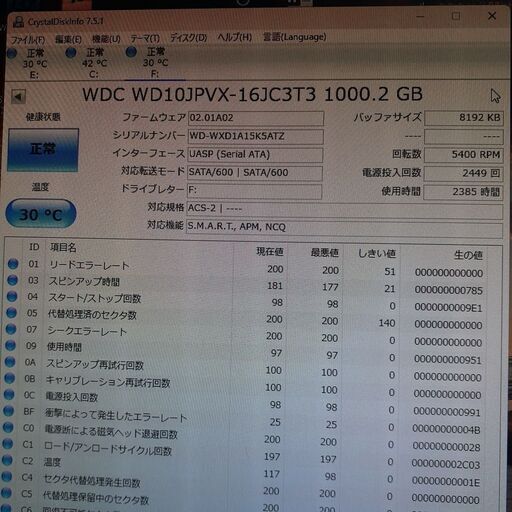Select drive E: status orb
Viewport: 512px width, 512px height.
point(12,53)
